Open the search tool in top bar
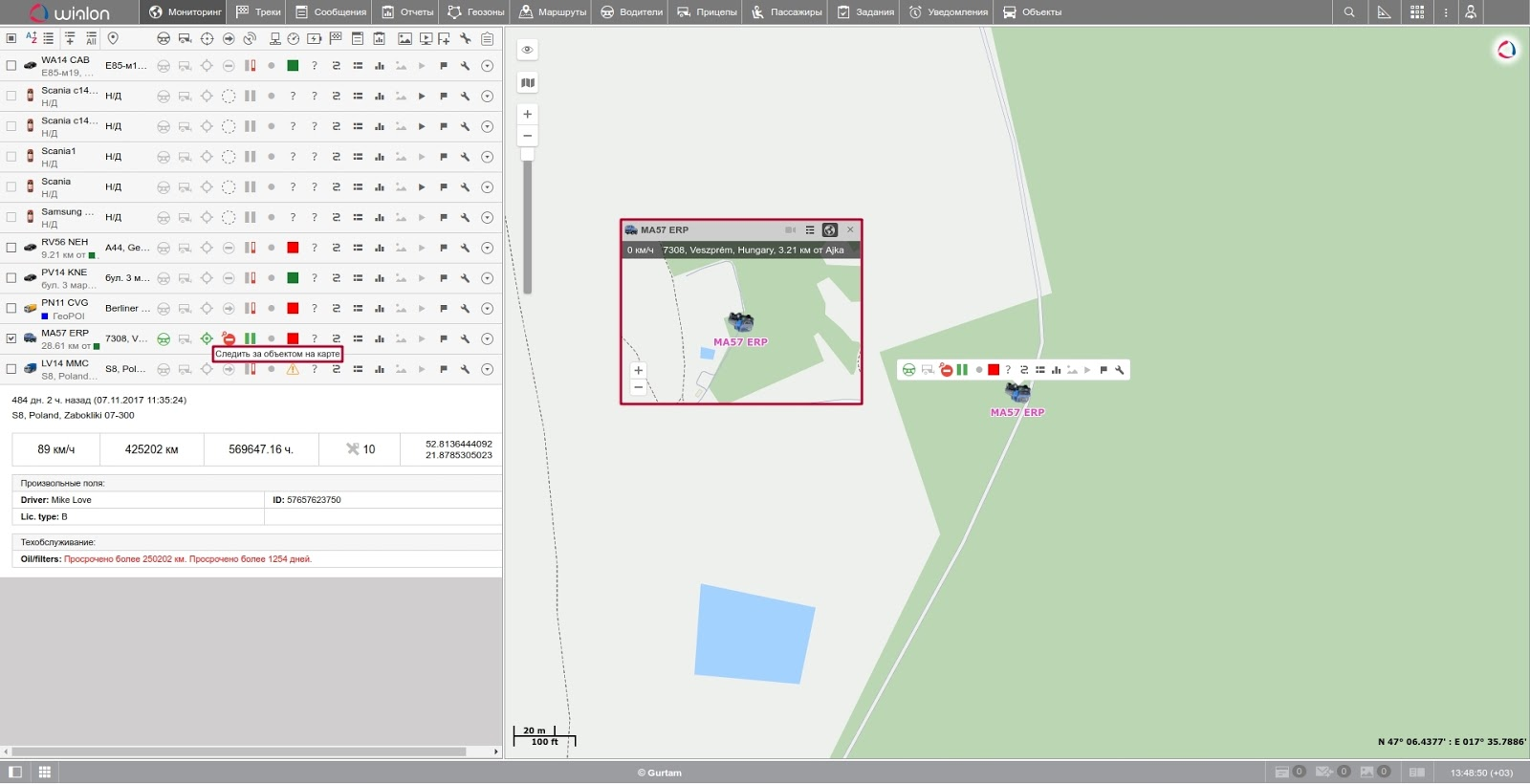Viewport: 1530px width, 784px height. tap(1348, 12)
